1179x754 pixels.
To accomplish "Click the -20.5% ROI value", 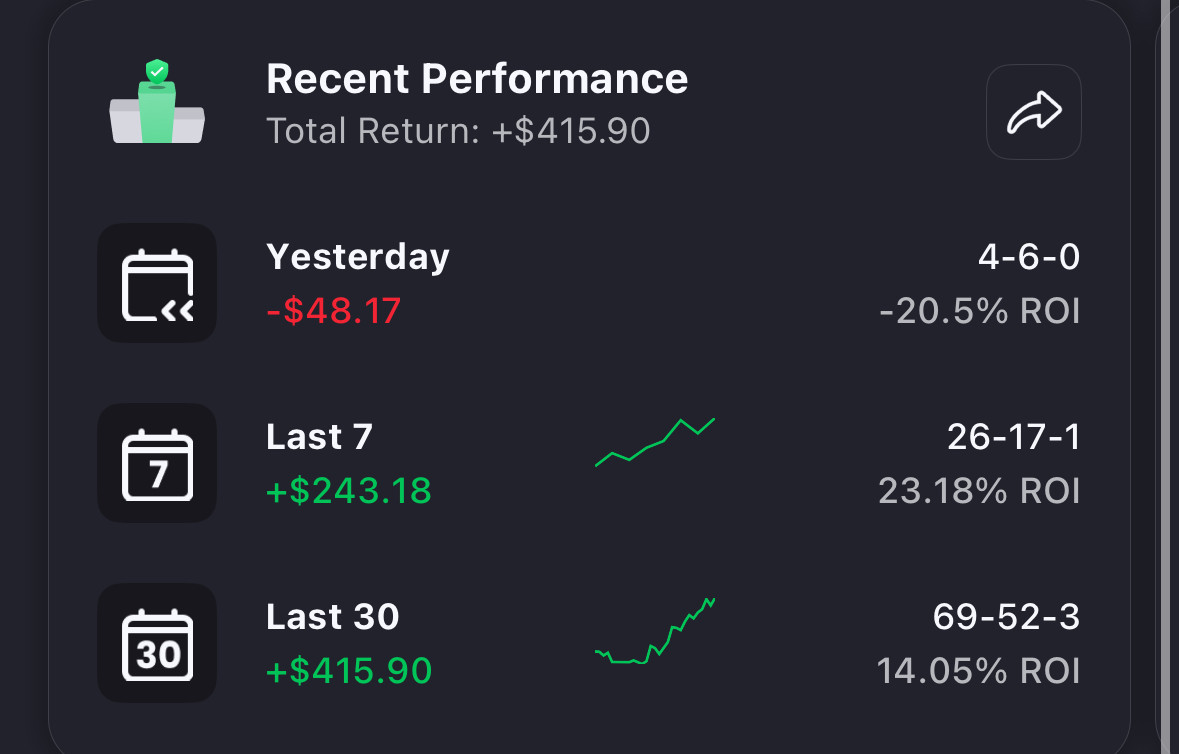I will pos(979,311).
